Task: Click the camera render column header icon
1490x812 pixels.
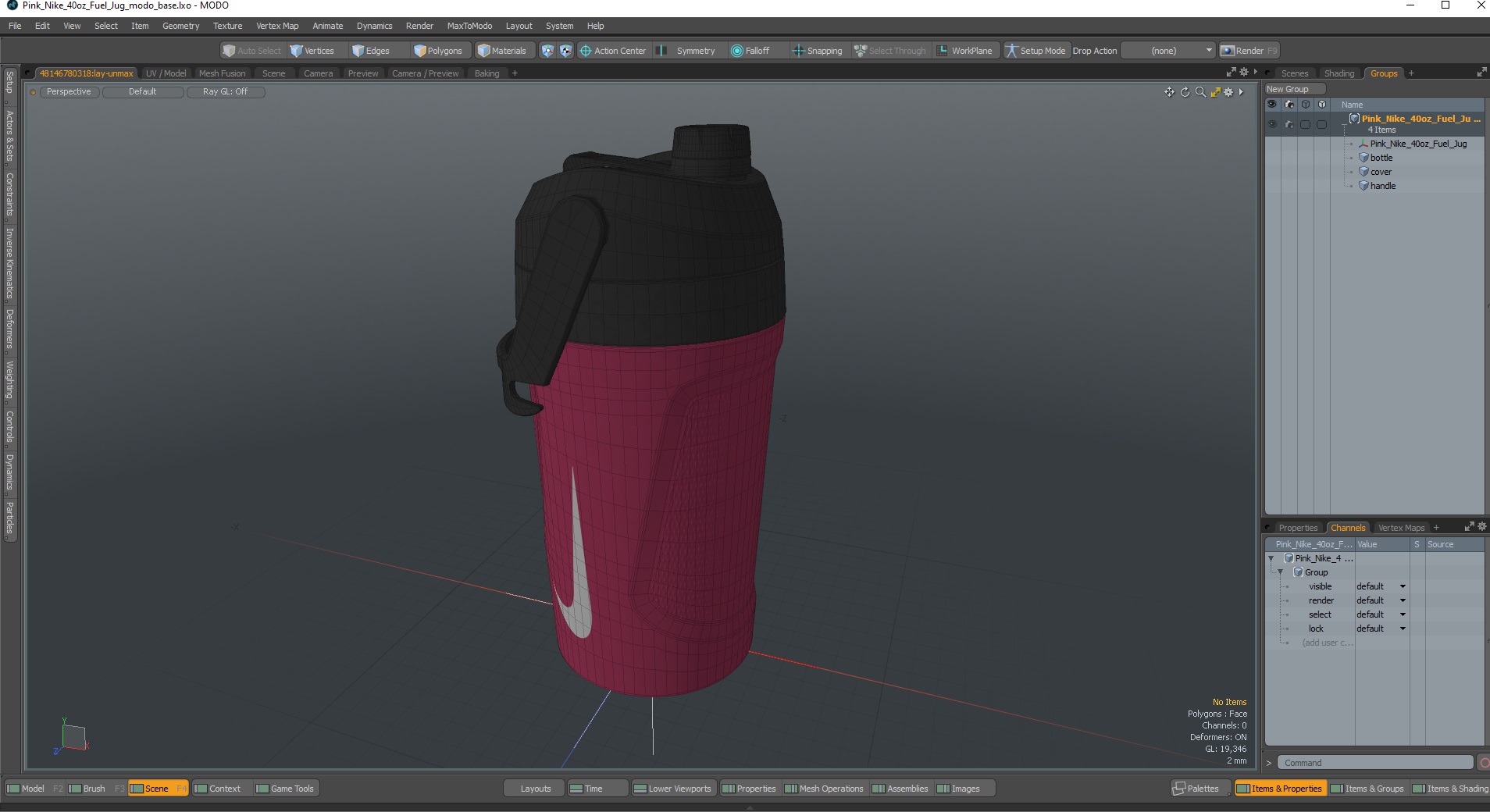Action: point(1289,105)
